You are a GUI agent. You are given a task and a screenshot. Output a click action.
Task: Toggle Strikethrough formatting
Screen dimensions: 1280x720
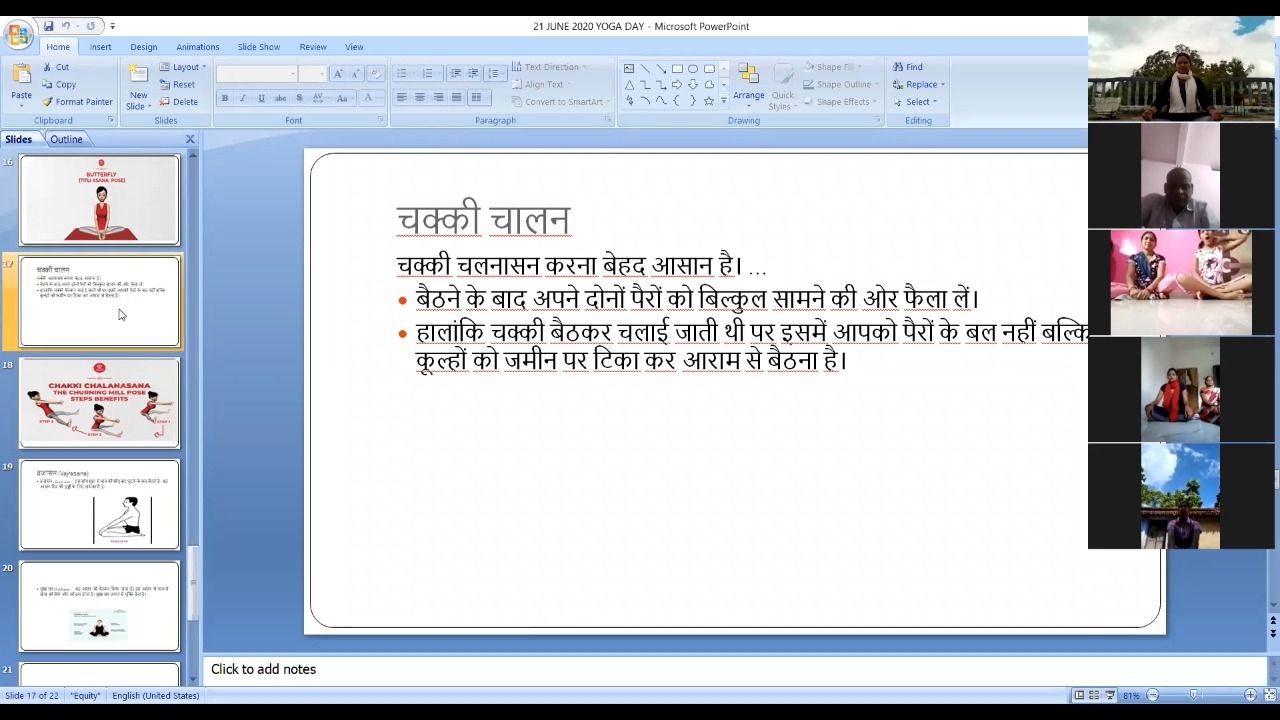click(280, 98)
